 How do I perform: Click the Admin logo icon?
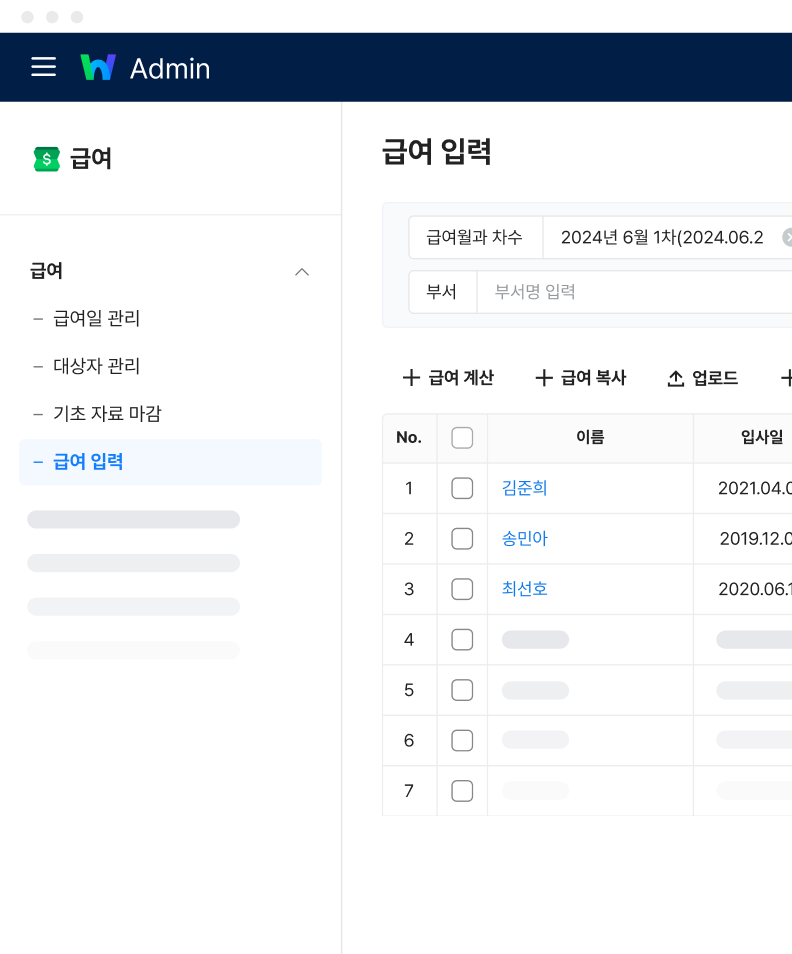(x=98, y=67)
